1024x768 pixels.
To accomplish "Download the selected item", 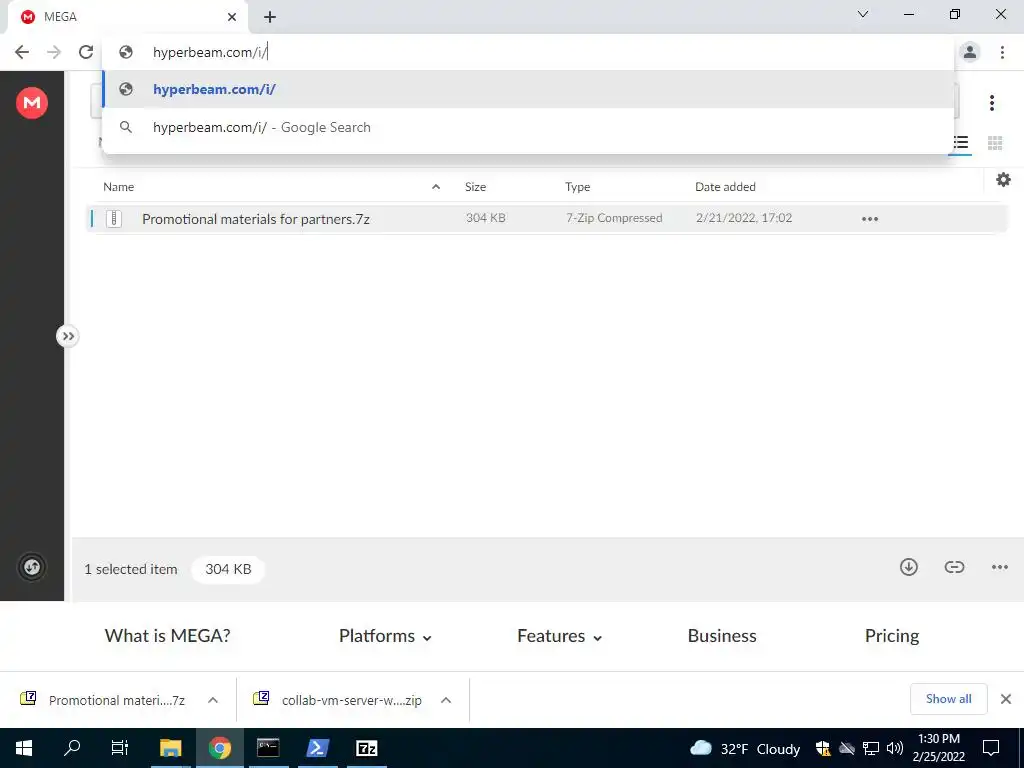I will point(908,567).
